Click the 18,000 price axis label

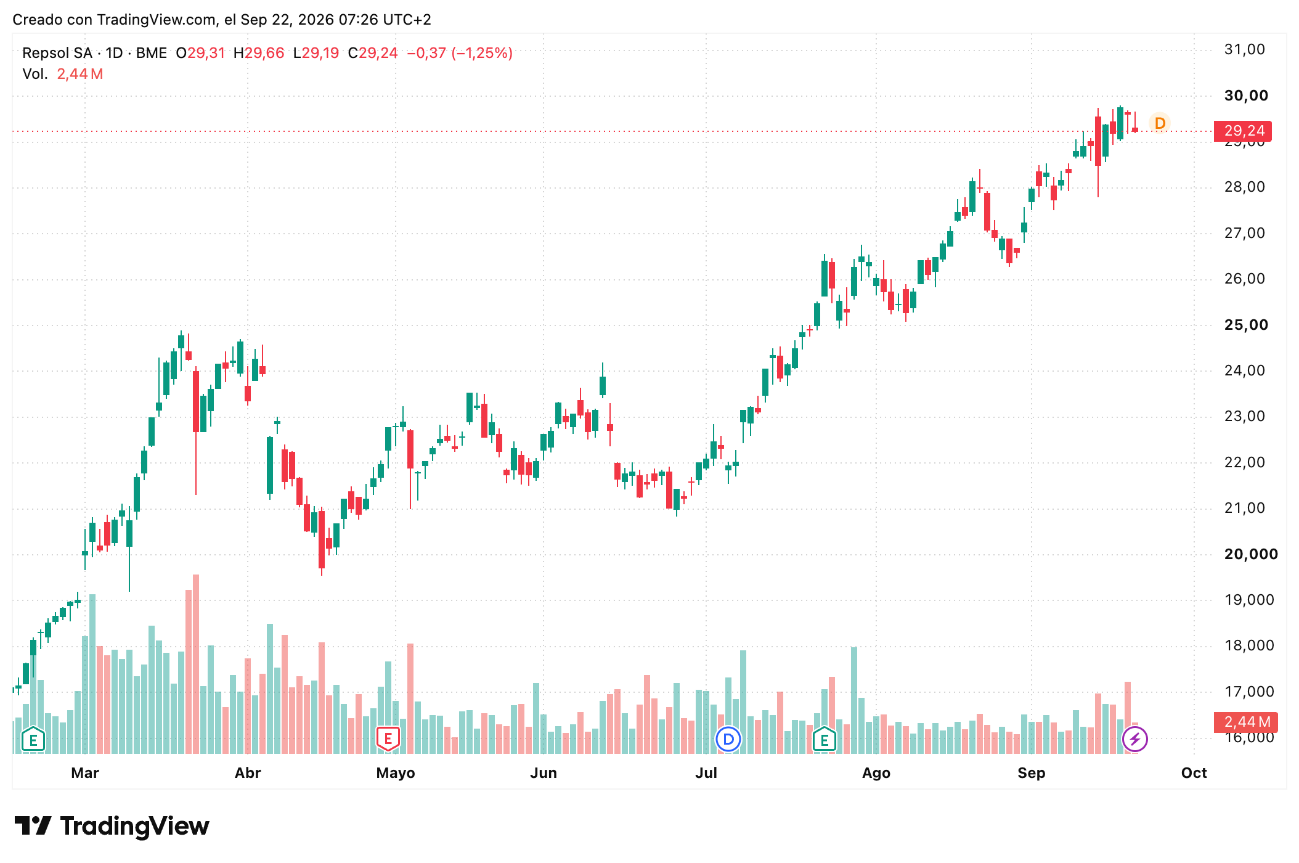[1250, 646]
